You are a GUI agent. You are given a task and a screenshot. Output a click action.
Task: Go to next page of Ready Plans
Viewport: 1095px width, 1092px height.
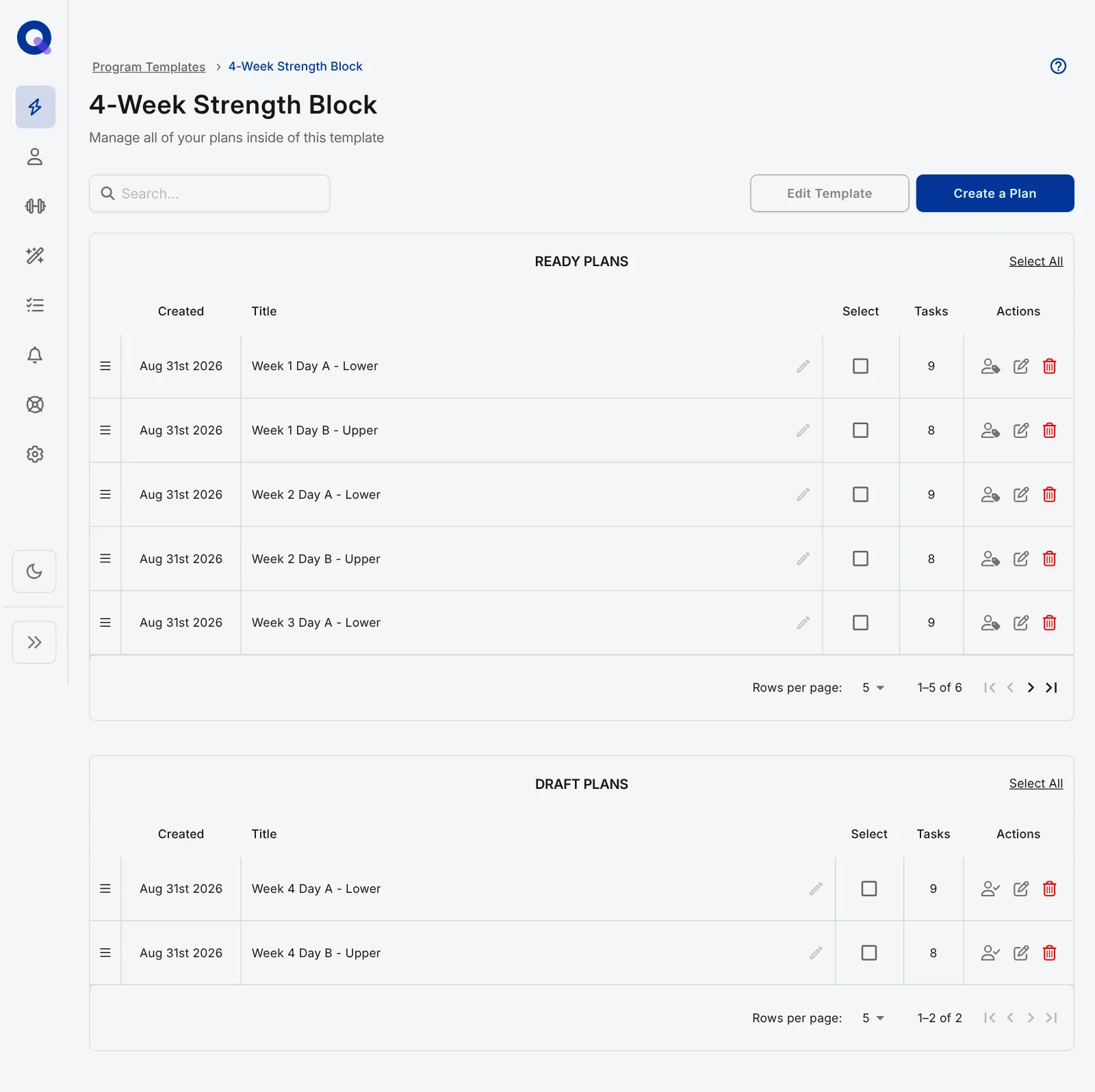[1031, 688]
